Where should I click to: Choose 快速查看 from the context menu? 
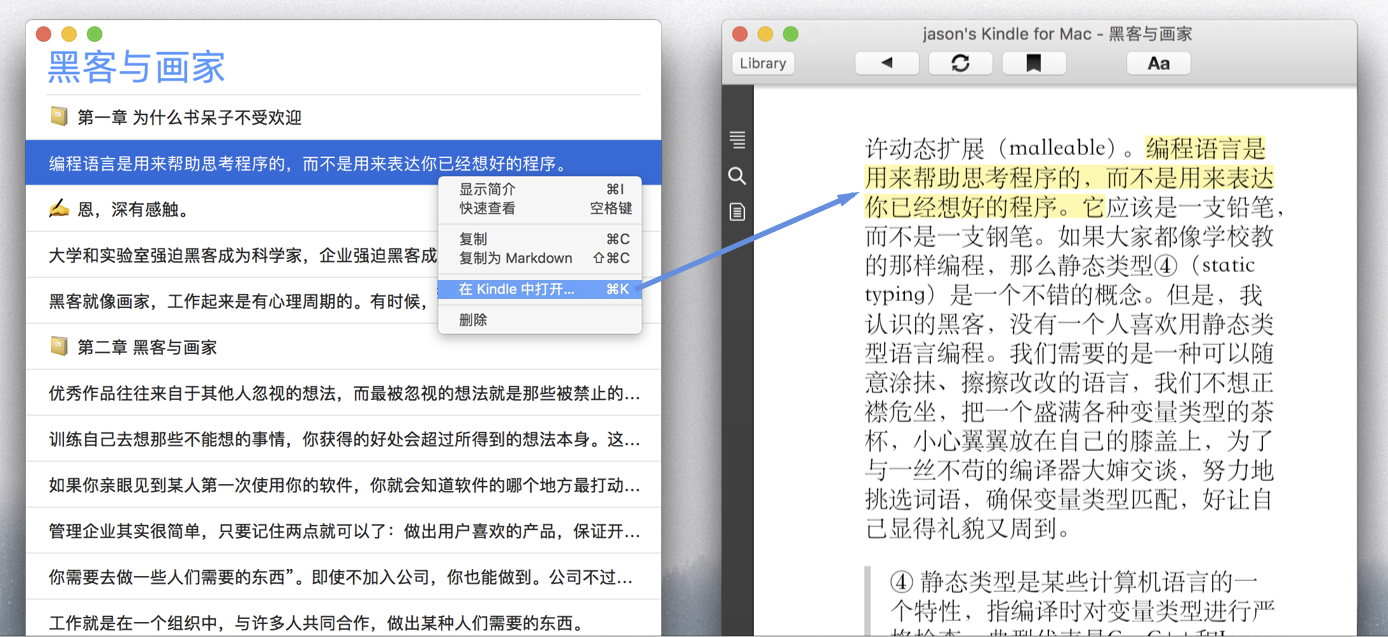[x=487, y=208]
